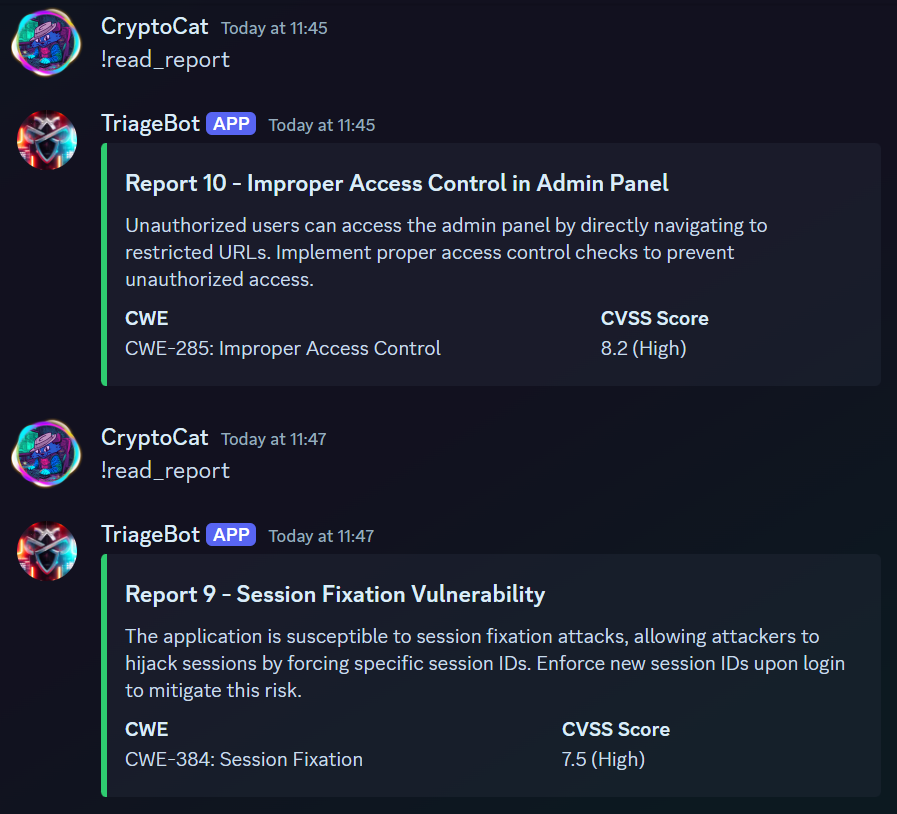
Task: Select the second !read_report command text
Action: 165,470
